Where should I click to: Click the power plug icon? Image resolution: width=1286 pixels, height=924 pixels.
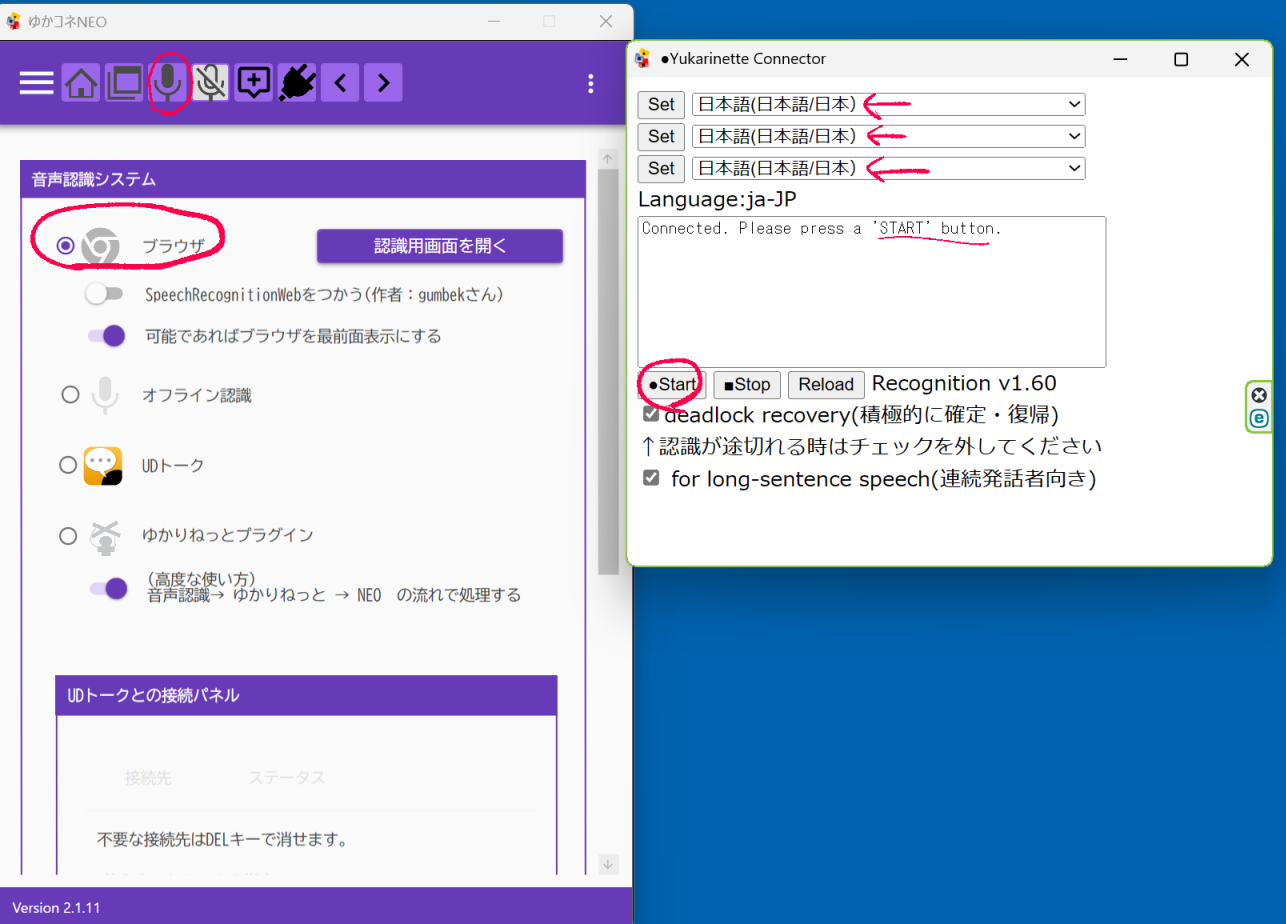[298, 83]
